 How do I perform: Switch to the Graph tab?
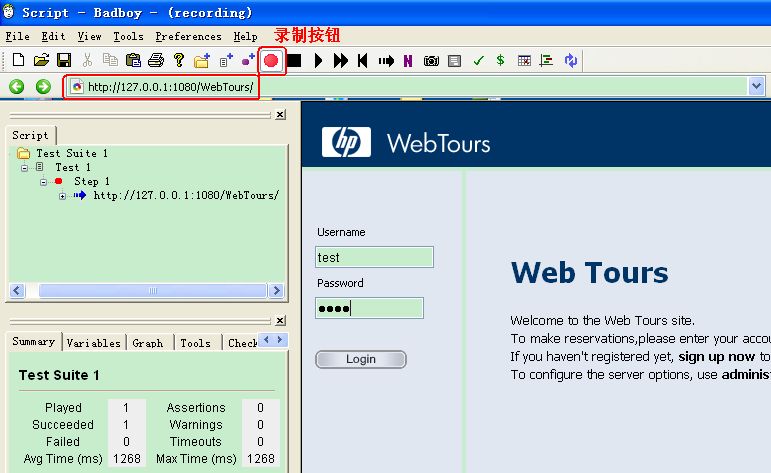coord(148,343)
